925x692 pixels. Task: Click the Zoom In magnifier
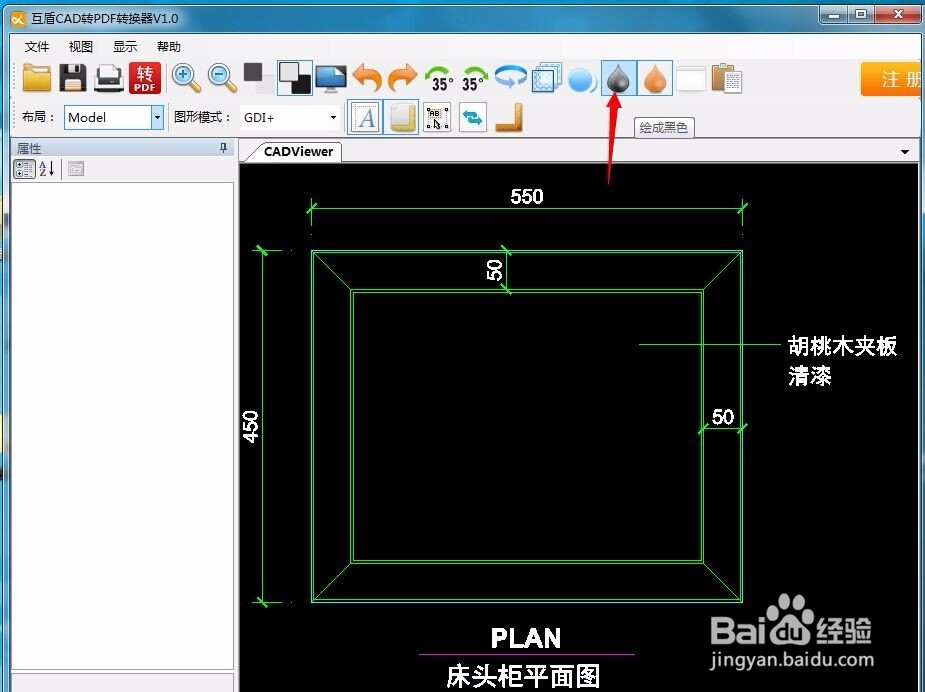point(186,78)
